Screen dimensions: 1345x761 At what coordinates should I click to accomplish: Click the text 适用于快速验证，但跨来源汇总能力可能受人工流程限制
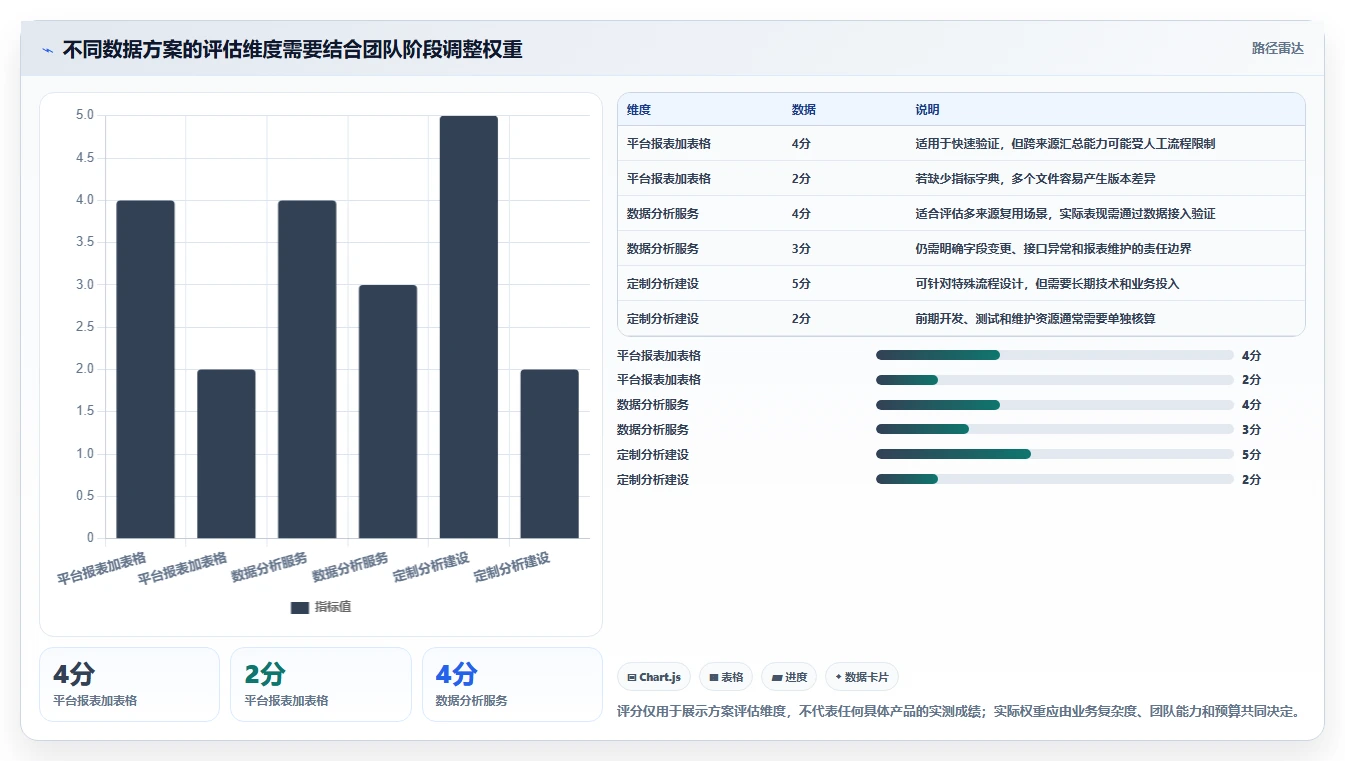tap(1065, 144)
